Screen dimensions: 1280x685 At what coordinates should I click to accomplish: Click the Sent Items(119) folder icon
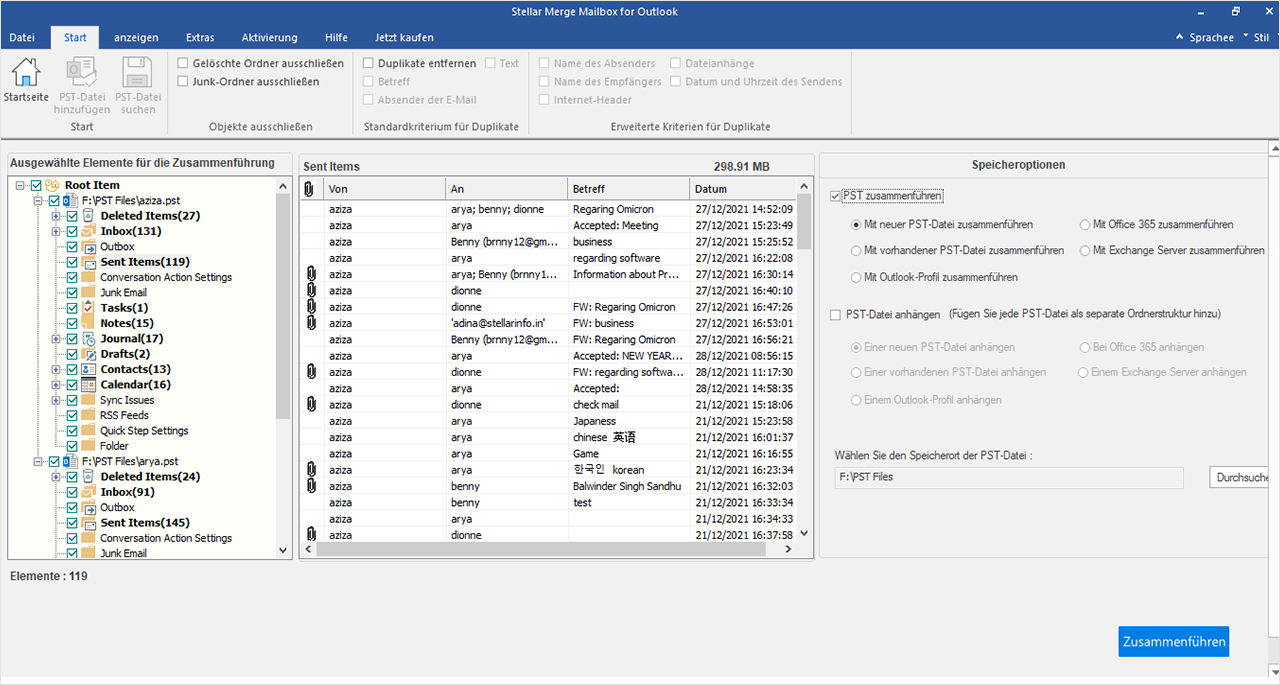[88, 262]
